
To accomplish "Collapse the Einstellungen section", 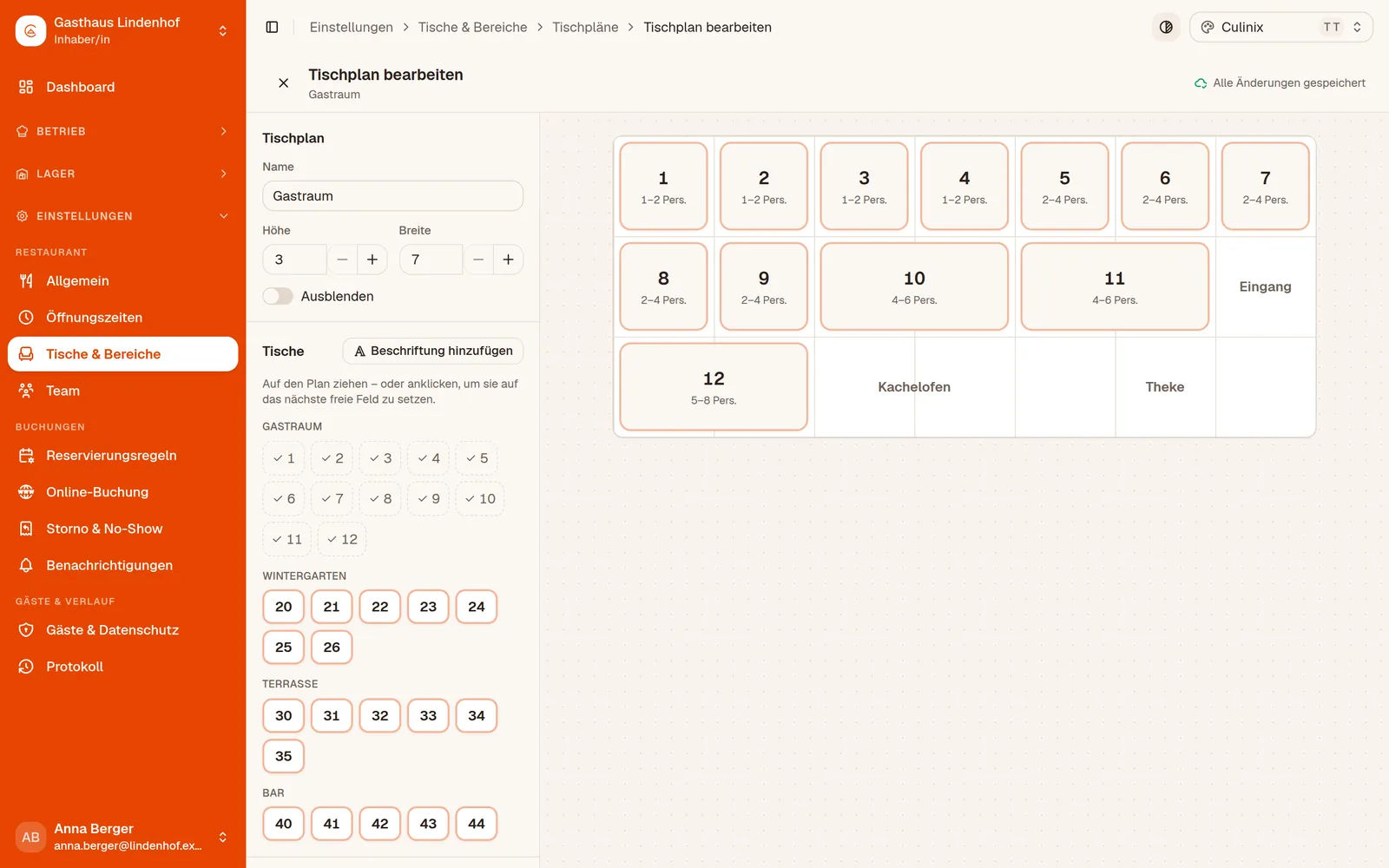I will (122, 216).
